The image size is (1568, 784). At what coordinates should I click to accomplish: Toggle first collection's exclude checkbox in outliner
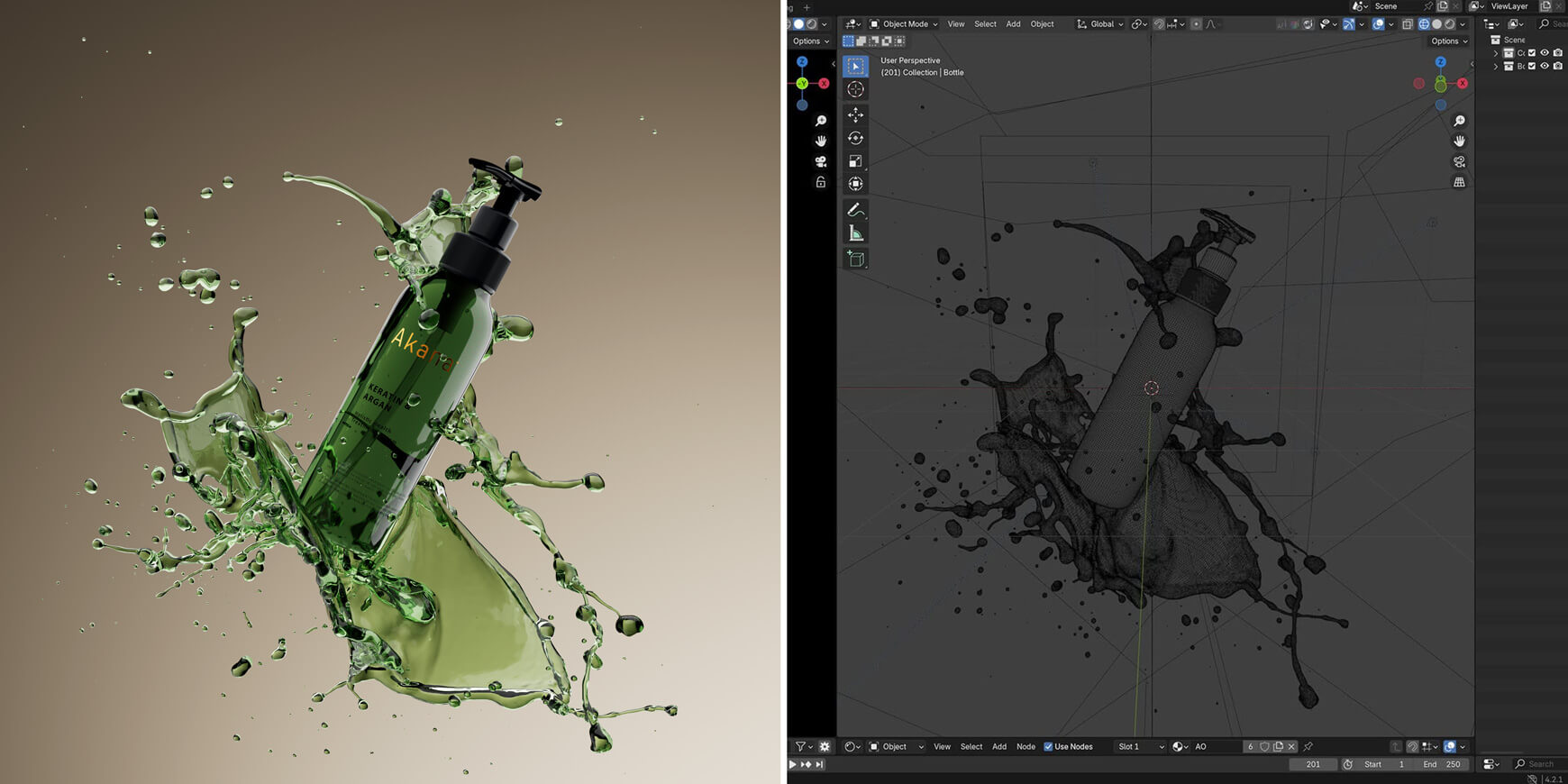(1531, 53)
